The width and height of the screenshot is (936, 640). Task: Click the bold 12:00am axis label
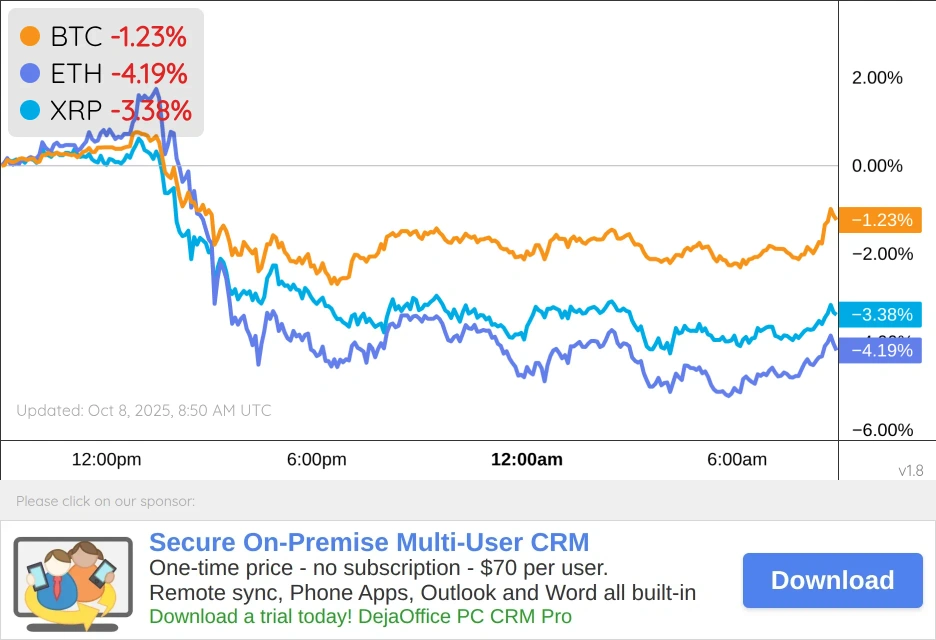pyautogui.click(x=526, y=460)
